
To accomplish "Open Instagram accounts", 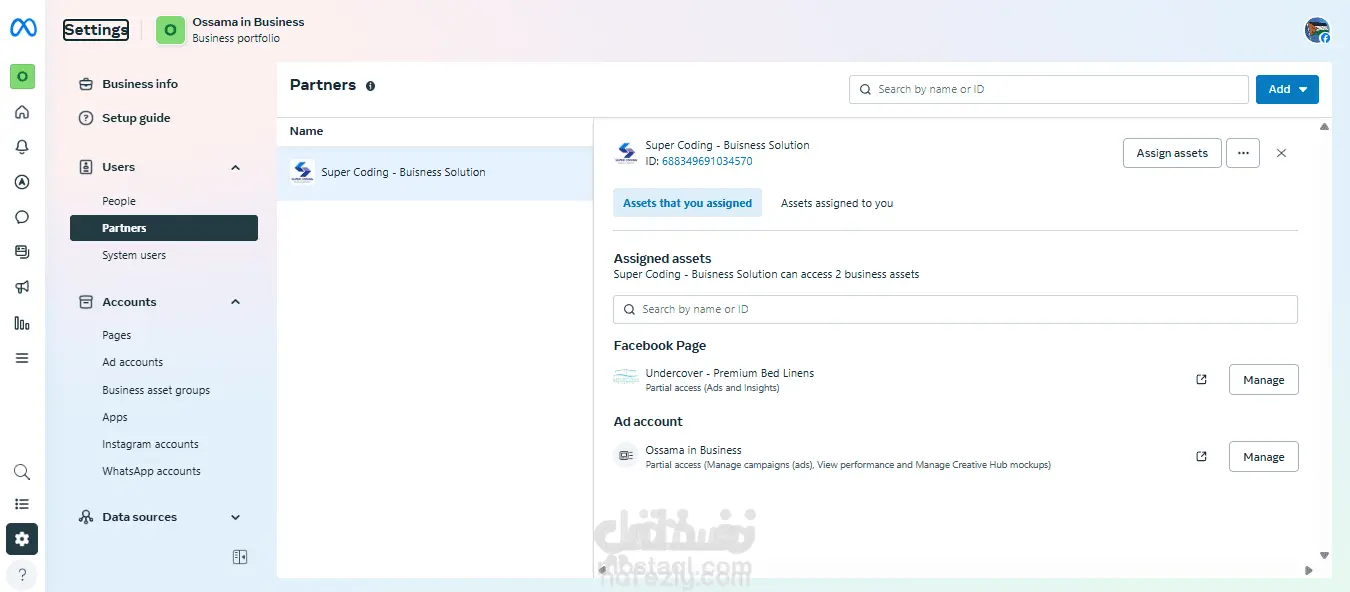I will click(150, 444).
